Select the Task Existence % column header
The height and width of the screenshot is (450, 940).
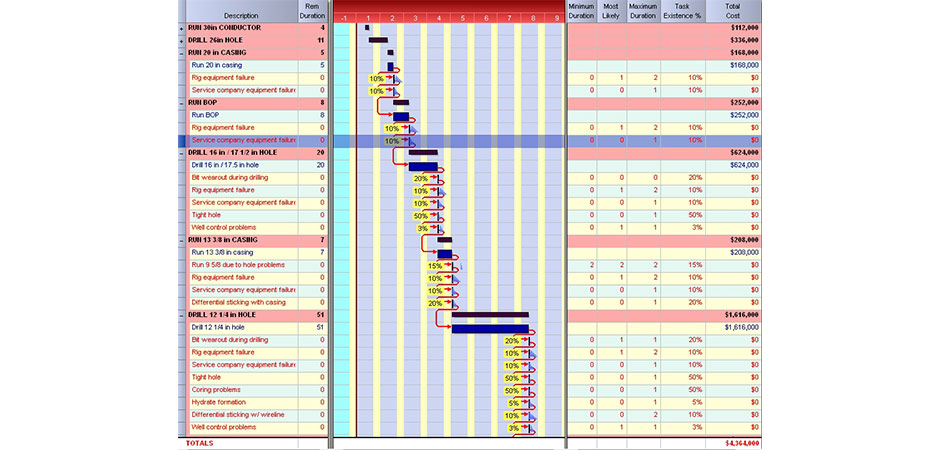tap(681, 11)
